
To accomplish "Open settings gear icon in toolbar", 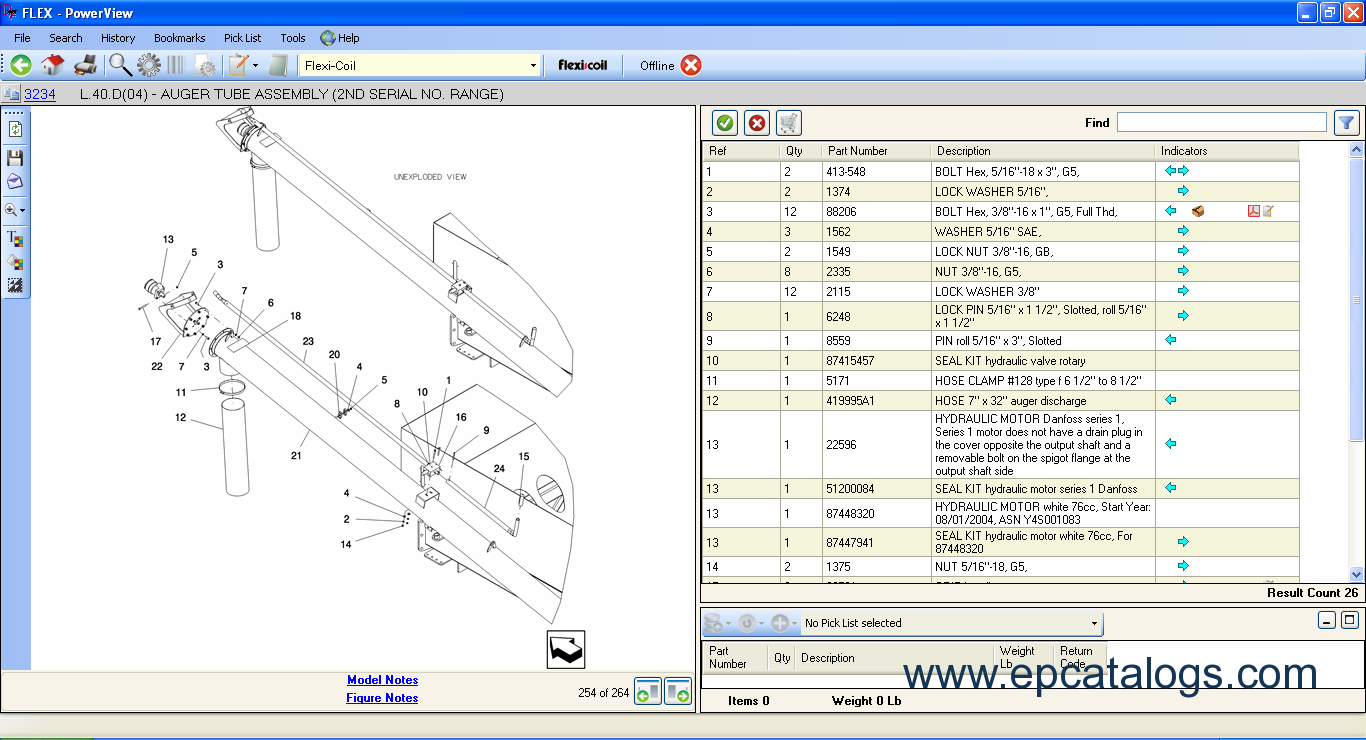I will click(149, 65).
